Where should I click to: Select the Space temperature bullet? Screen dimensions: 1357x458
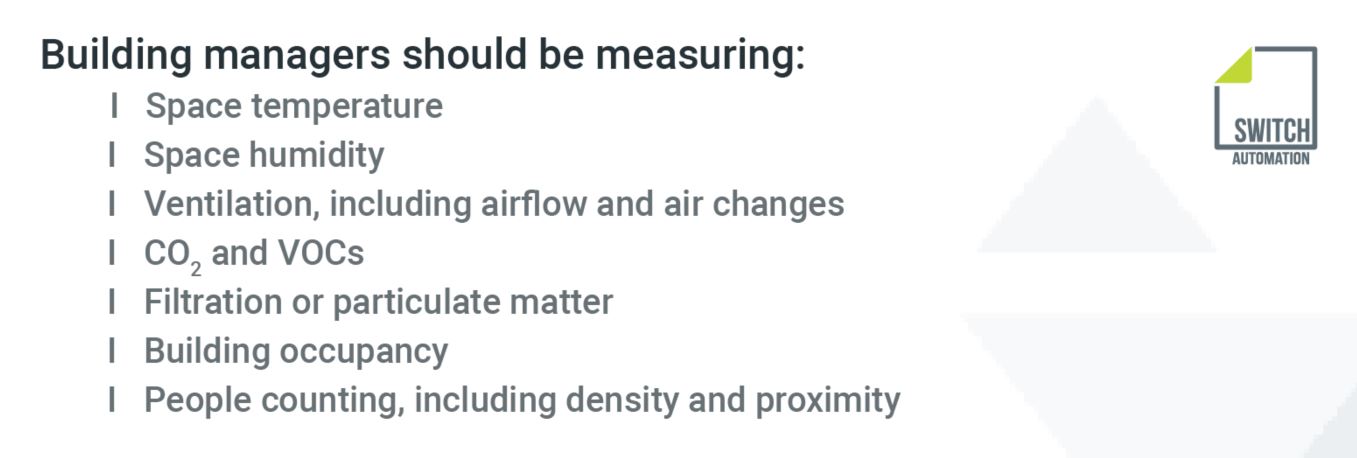point(294,106)
